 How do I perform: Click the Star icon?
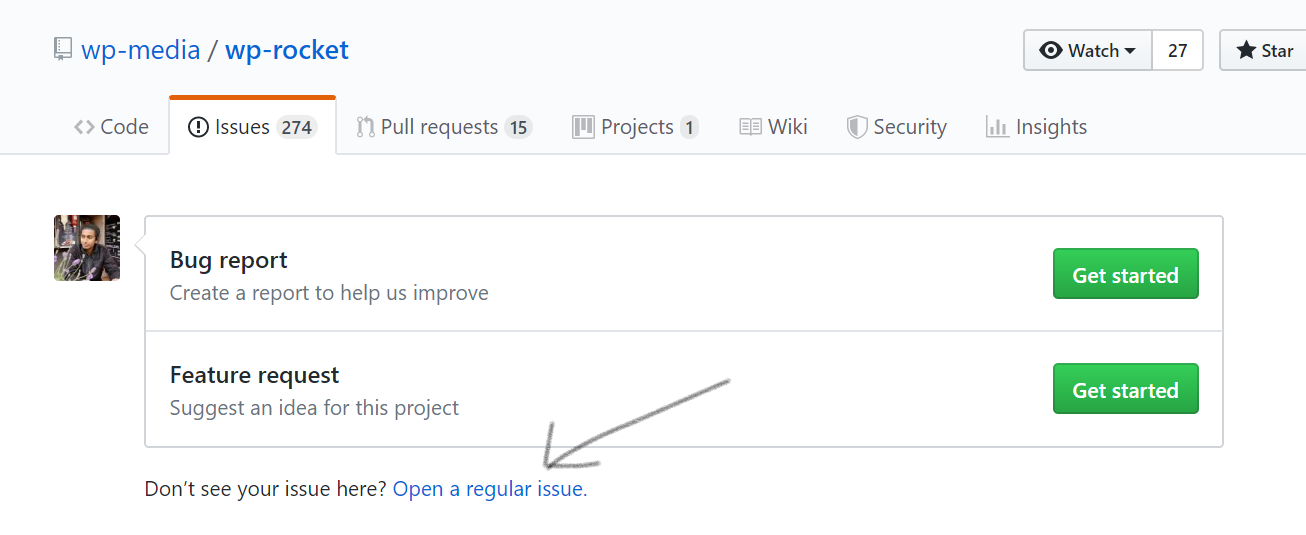[1246, 50]
